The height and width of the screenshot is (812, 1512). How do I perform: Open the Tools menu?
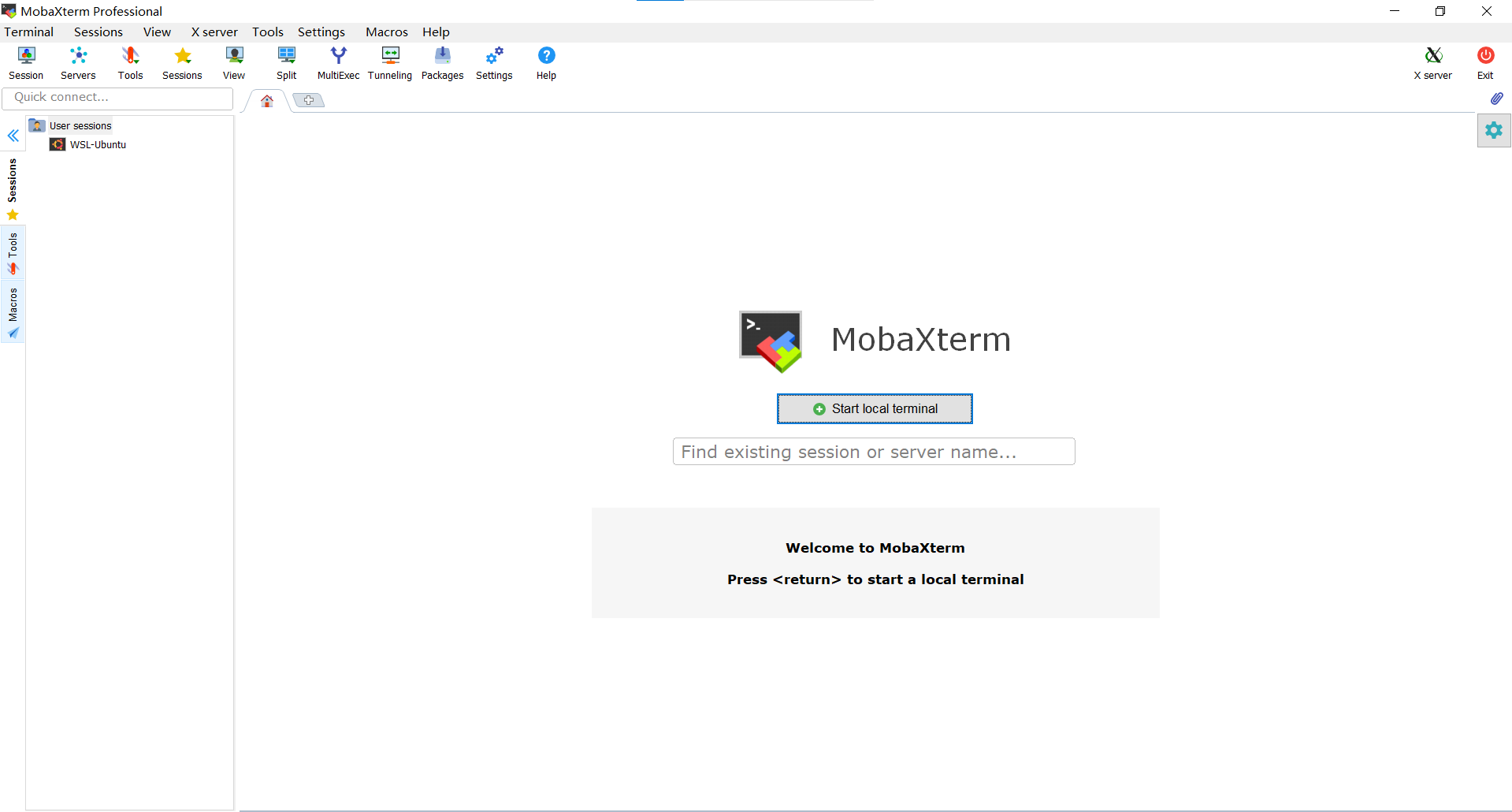pyautogui.click(x=268, y=32)
